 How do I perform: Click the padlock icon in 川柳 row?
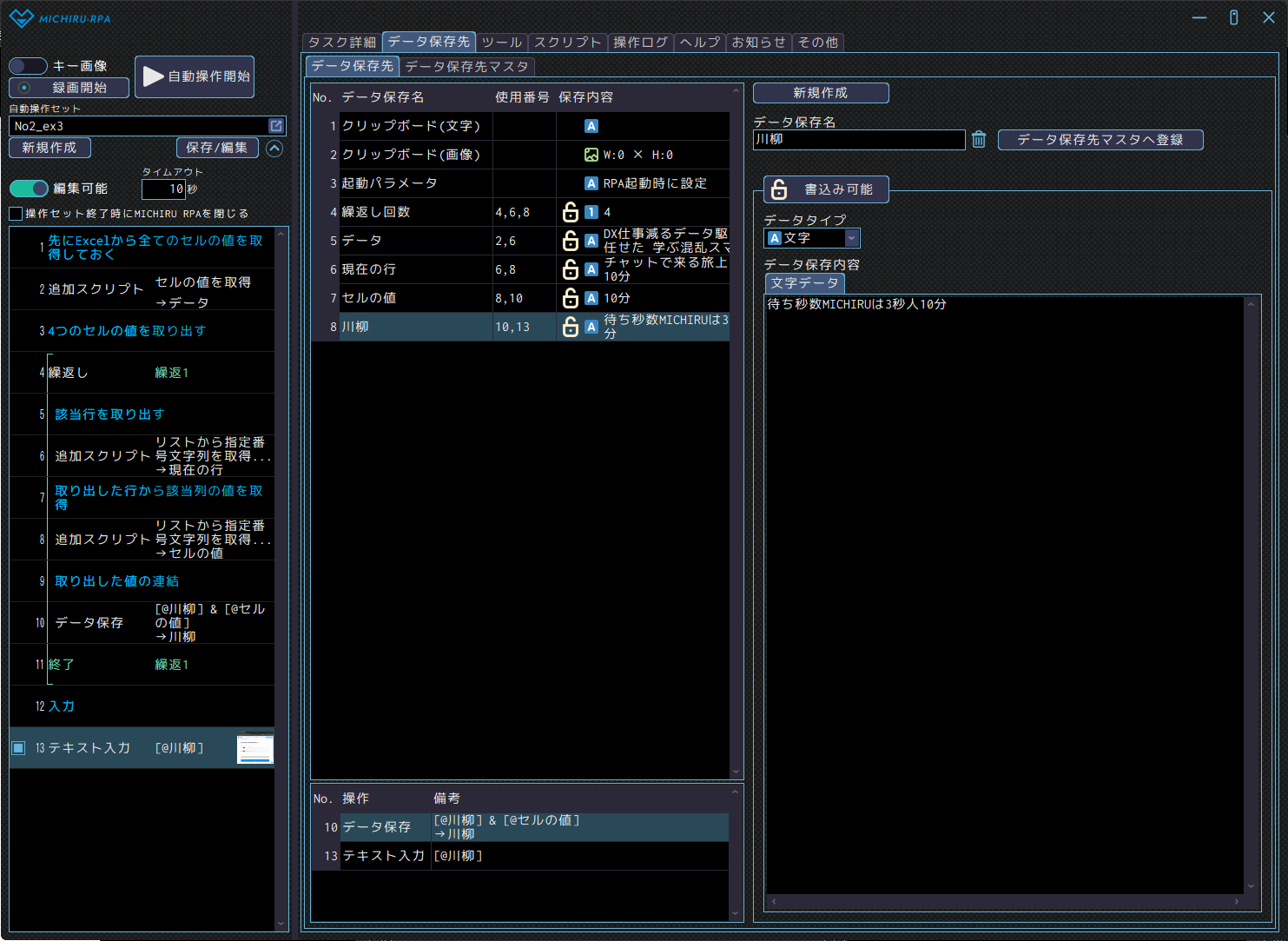571,327
